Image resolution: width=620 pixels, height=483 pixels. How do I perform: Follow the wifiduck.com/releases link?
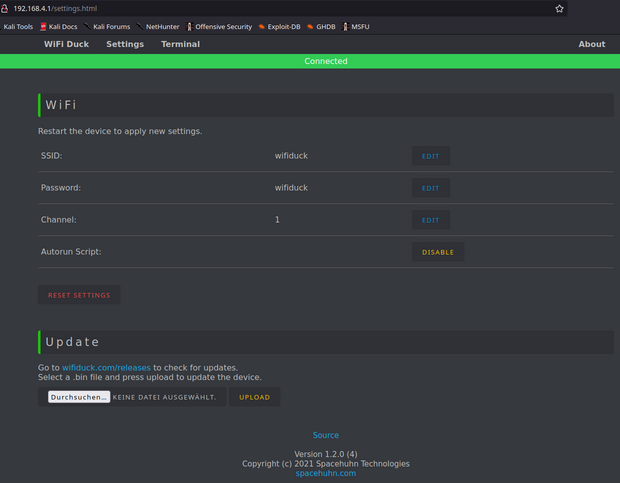[x=106, y=368]
